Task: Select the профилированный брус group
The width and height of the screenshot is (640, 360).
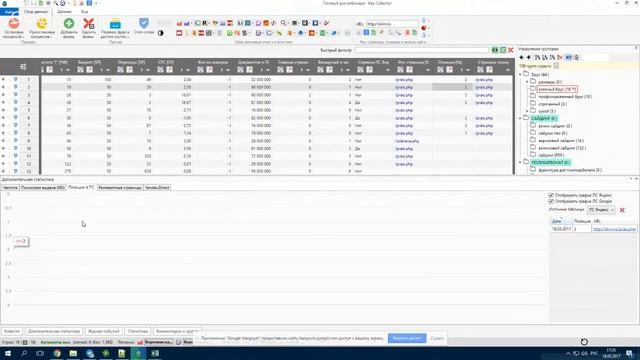Action: [x=565, y=97]
